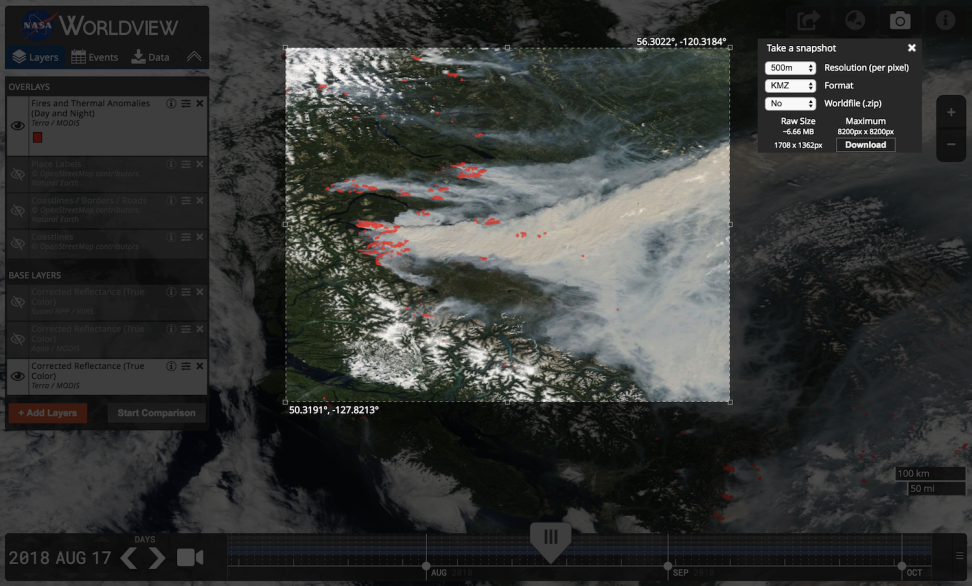
Task: Remove Terra / MODIS reflectance layer
Action: point(200,366)
